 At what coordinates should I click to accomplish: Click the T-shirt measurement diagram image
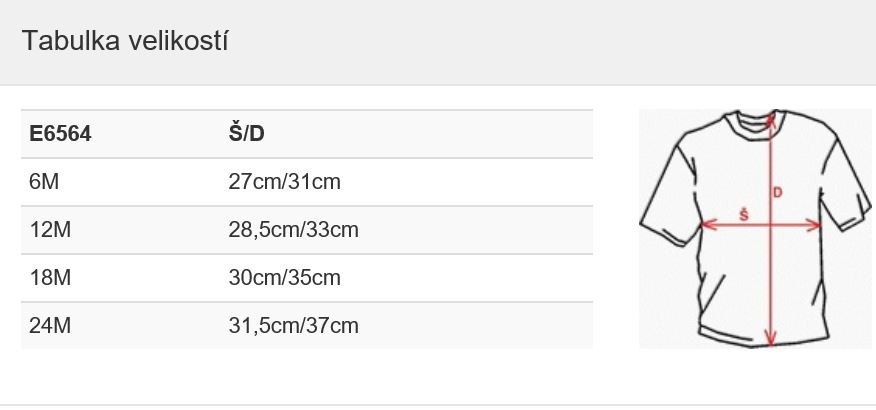(x=755, y=229)
